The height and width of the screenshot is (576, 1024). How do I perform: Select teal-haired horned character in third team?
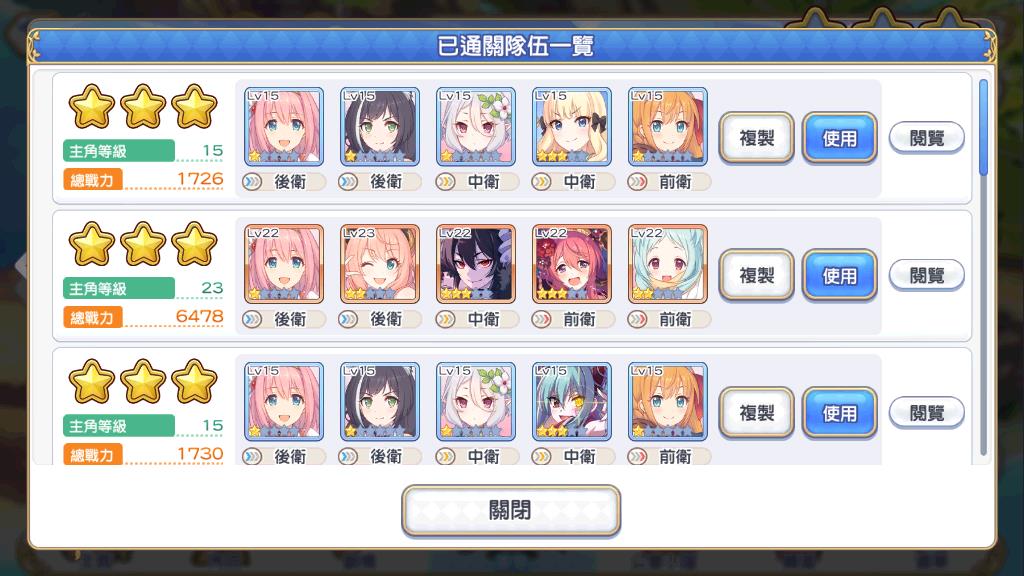point(571,402)
